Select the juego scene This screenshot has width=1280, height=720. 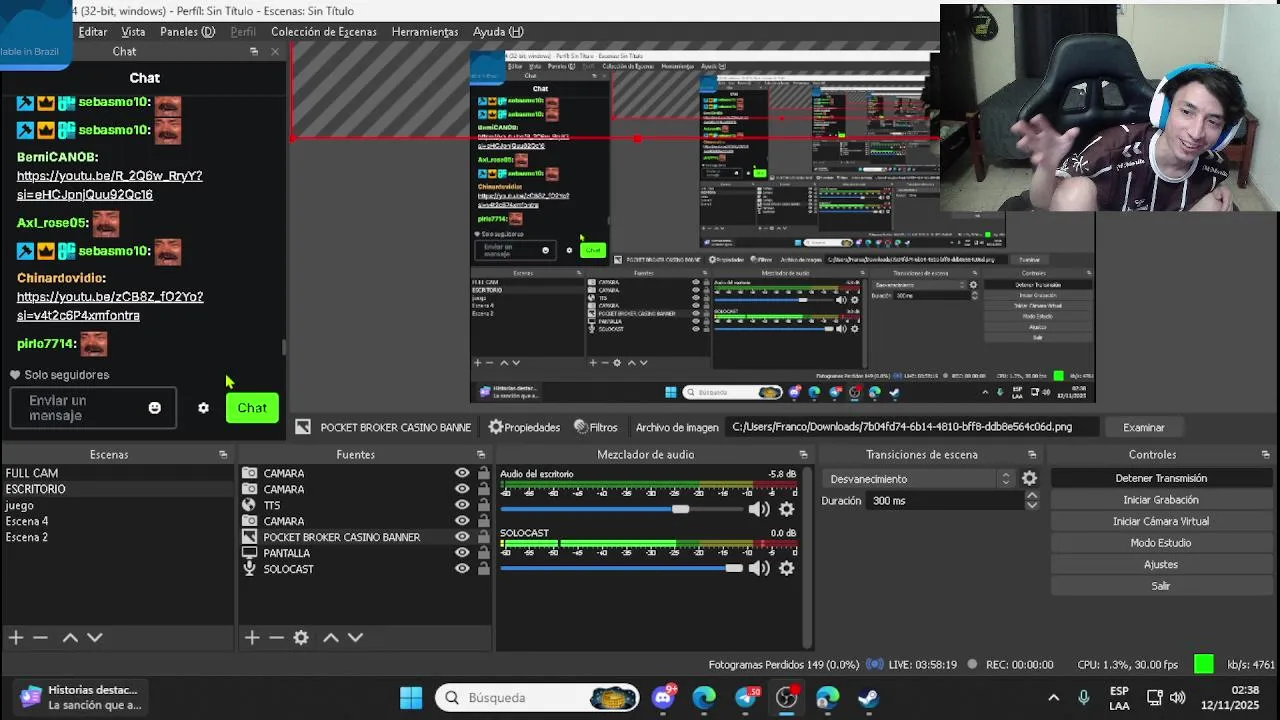(x=19, y=505)
